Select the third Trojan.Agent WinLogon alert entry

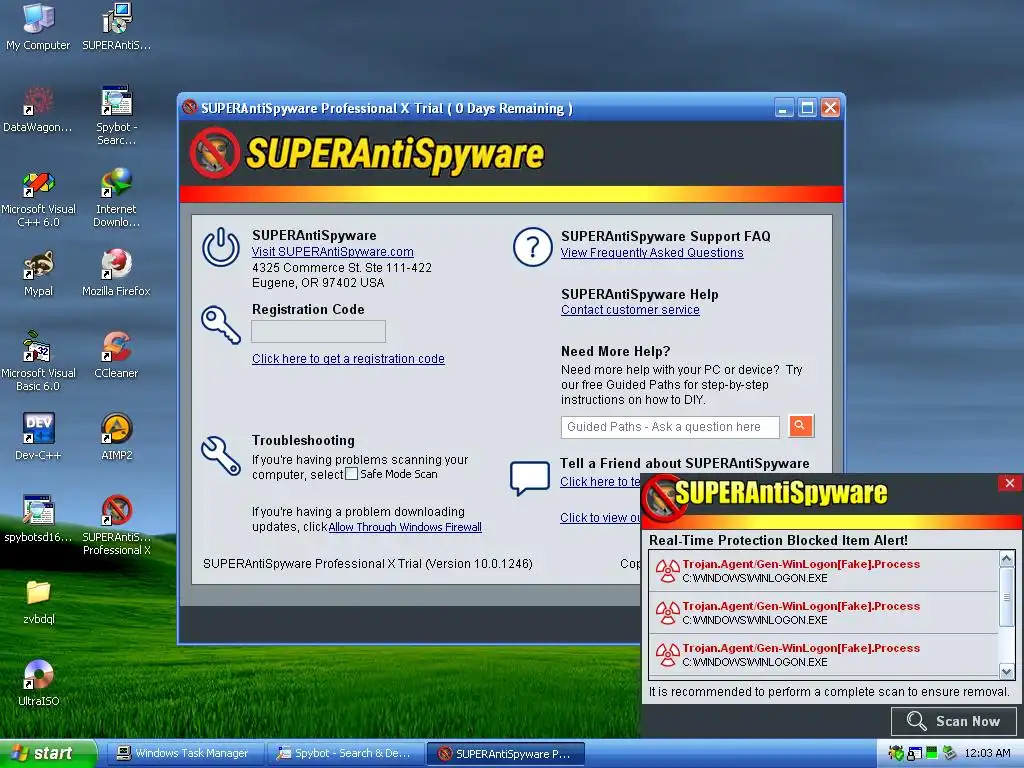tap(824, 655)
